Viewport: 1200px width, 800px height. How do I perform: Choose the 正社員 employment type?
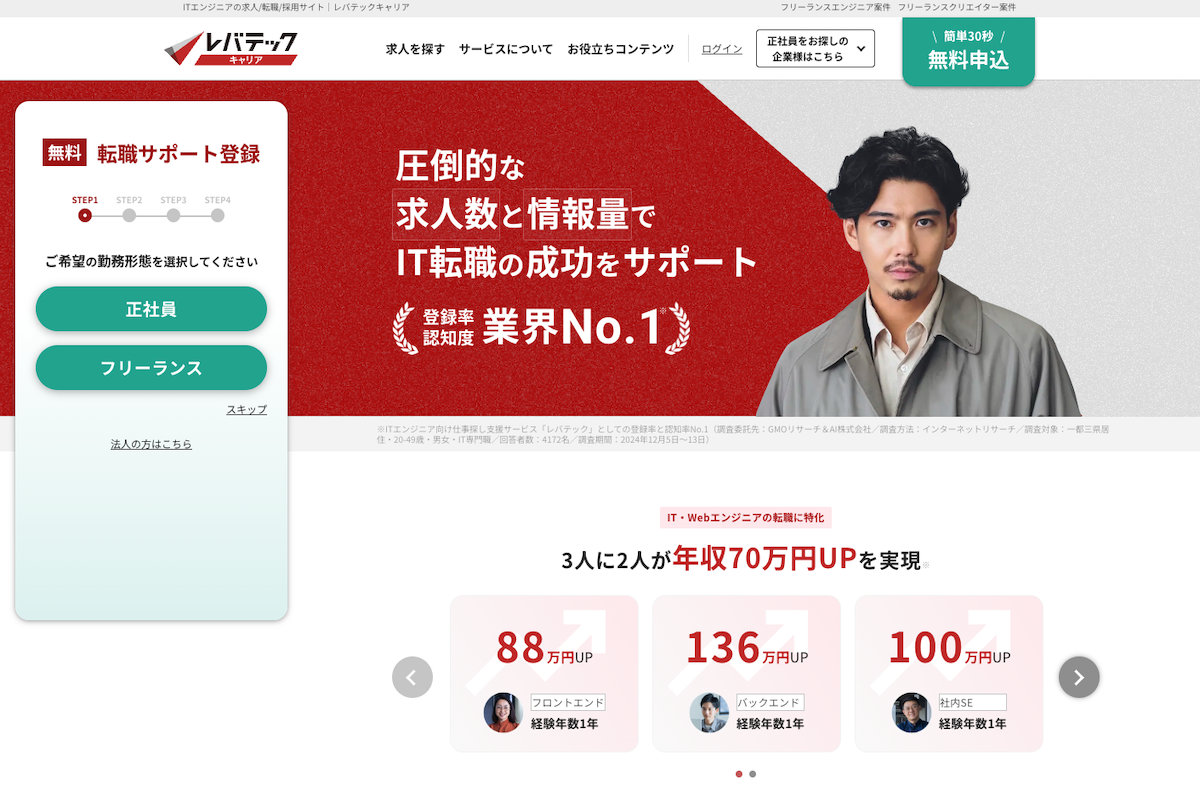151,309
